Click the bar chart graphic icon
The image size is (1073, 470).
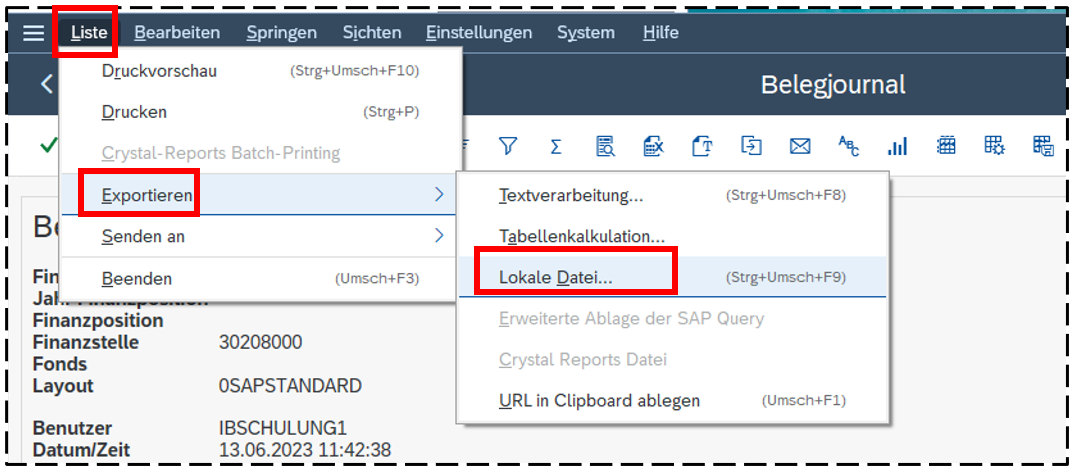pyautogui.click(x=897, y=146)
